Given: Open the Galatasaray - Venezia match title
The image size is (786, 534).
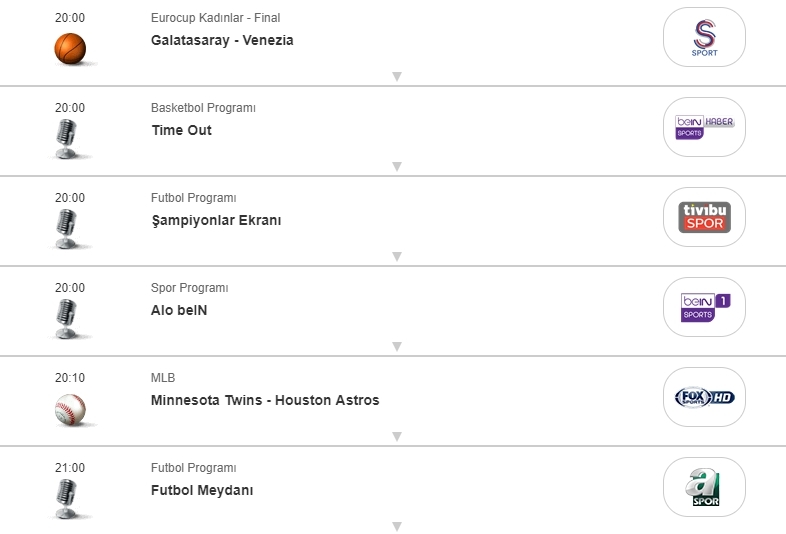Looking at the screenshot, I should pyautogui.click(x=222, y=41).
